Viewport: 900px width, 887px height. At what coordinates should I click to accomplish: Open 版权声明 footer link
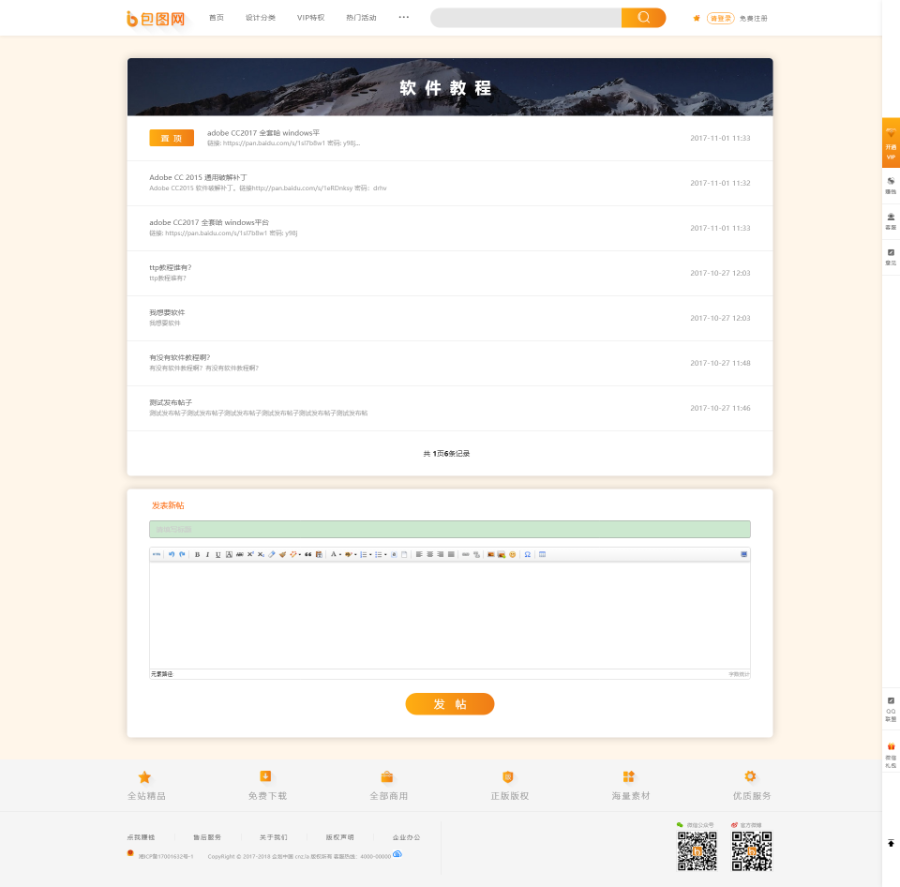(x=340, y=837)
